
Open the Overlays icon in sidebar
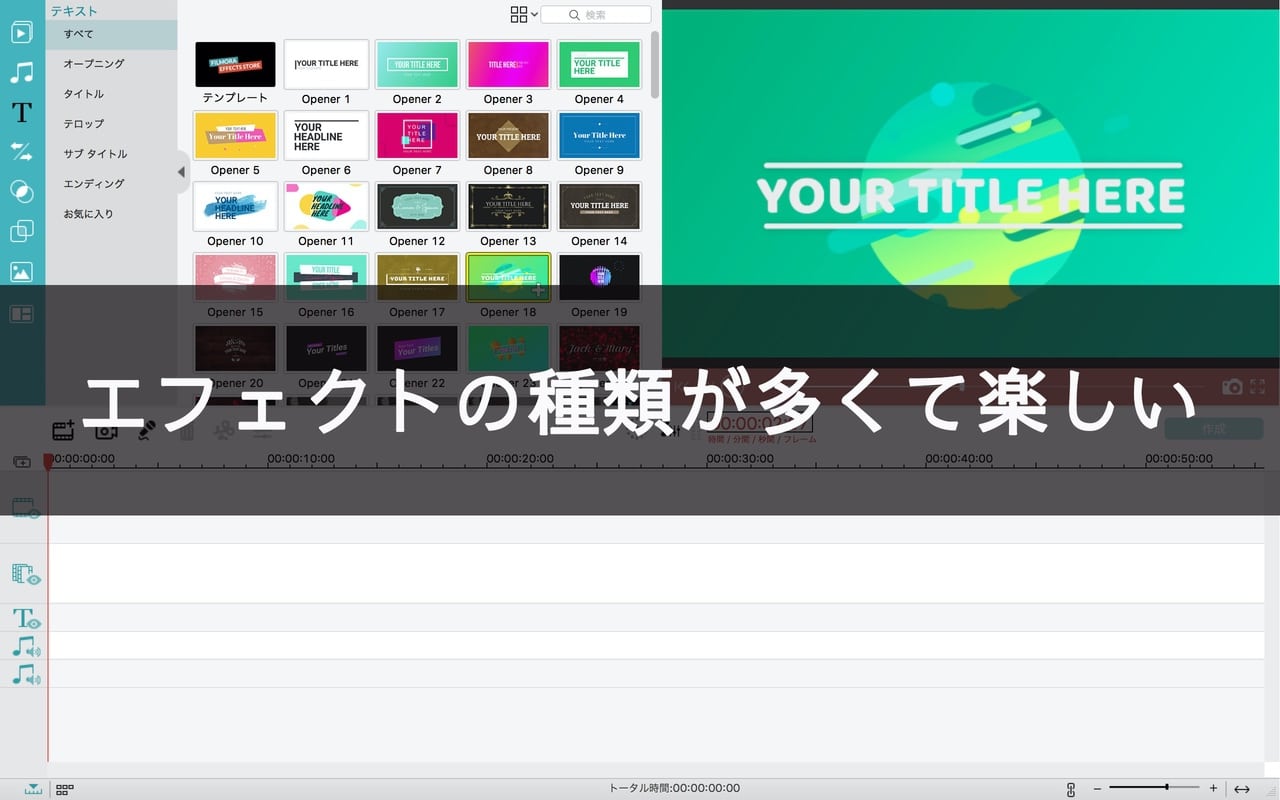(x=21, y=232)
